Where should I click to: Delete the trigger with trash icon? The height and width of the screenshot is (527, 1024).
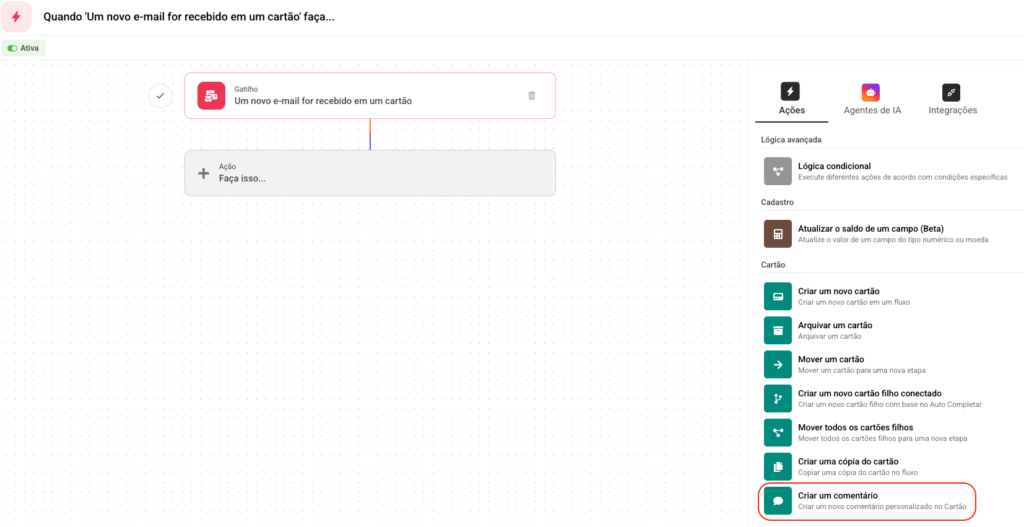[x=532, y=96]
